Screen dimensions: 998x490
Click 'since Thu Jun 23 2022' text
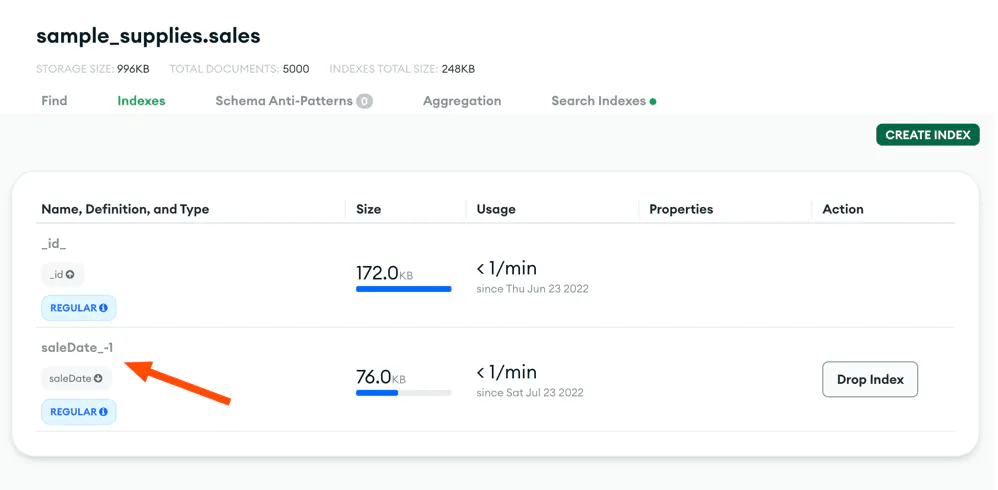(x=532, y=289)
